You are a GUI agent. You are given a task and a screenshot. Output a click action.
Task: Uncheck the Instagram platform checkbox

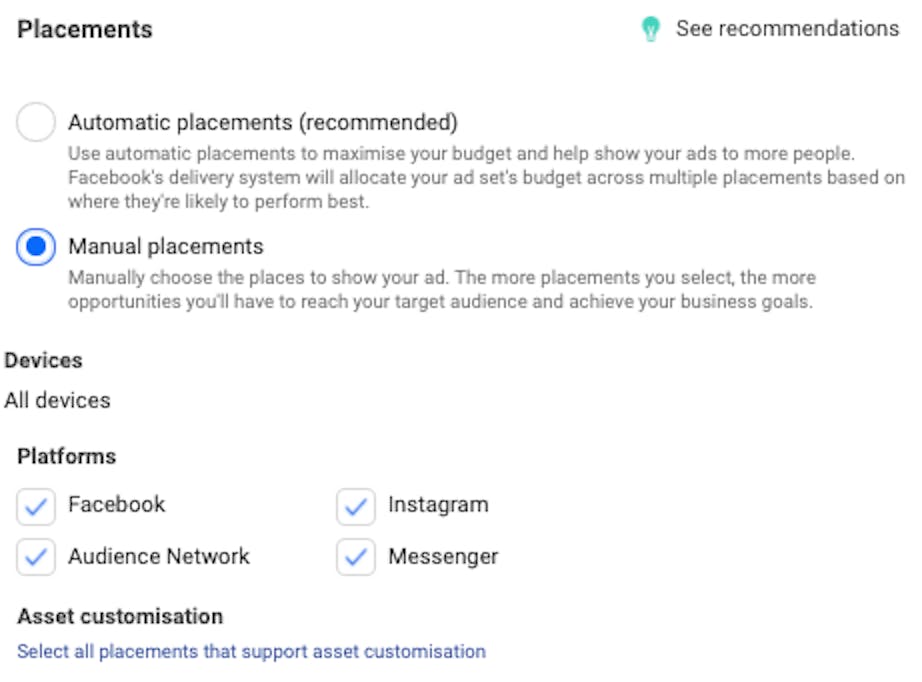[356, 506]
